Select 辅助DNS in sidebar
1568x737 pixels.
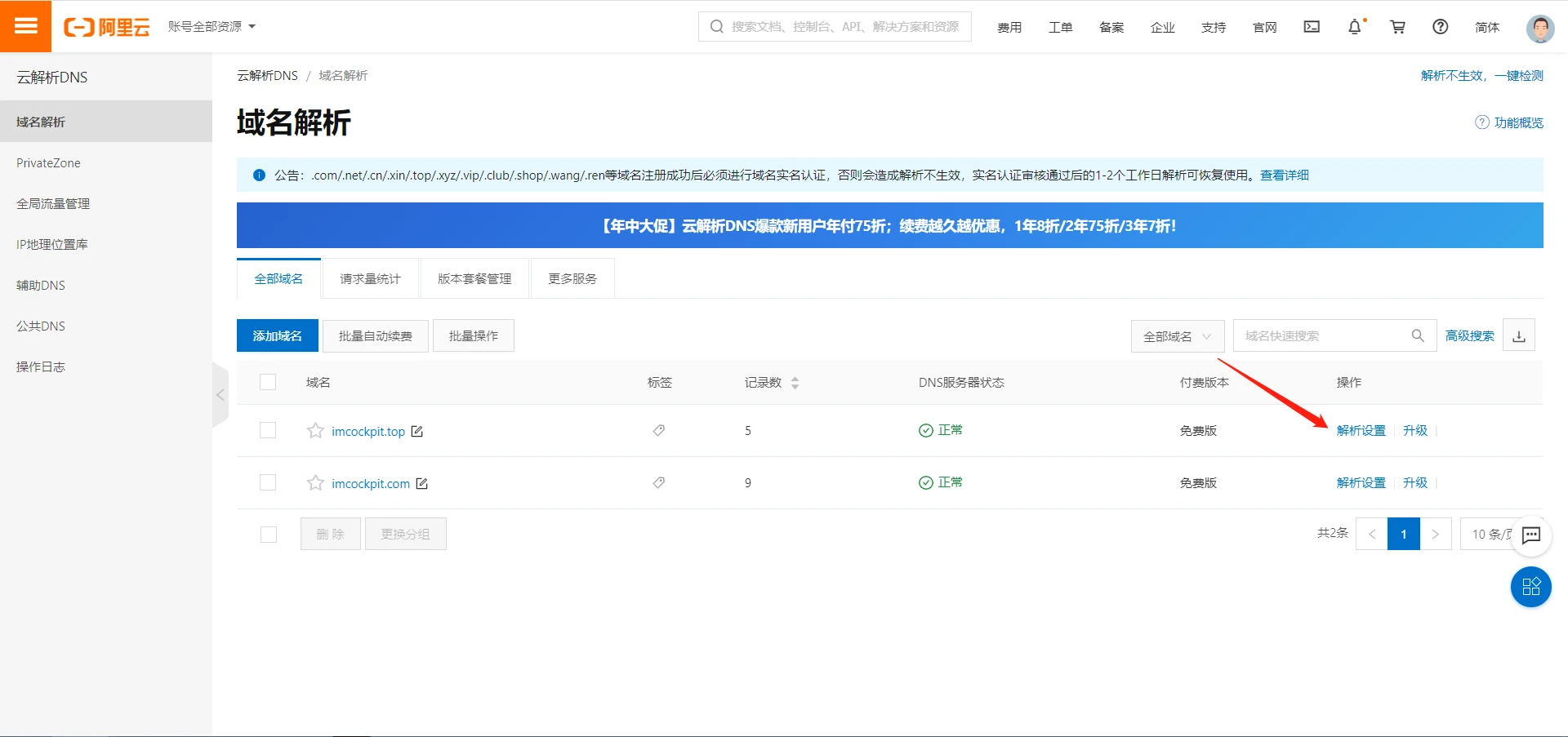point(106,285)
